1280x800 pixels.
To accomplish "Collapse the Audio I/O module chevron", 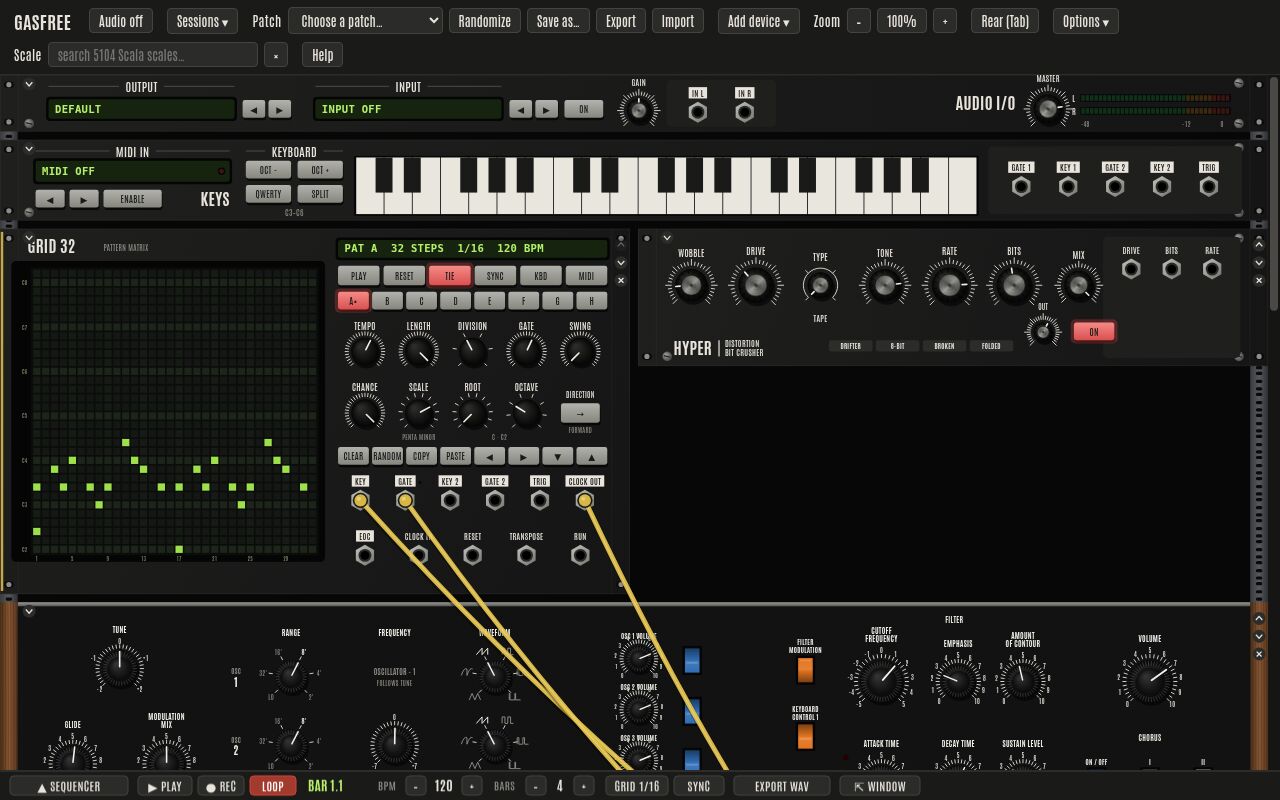I will point(29,85).
